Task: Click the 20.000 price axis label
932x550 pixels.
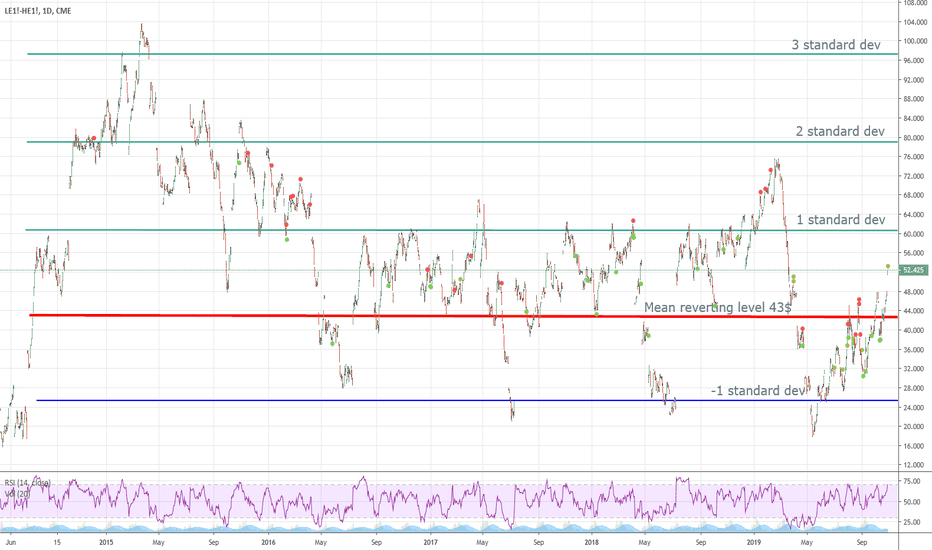Action: pyautogui.click(x=915, y=426)
